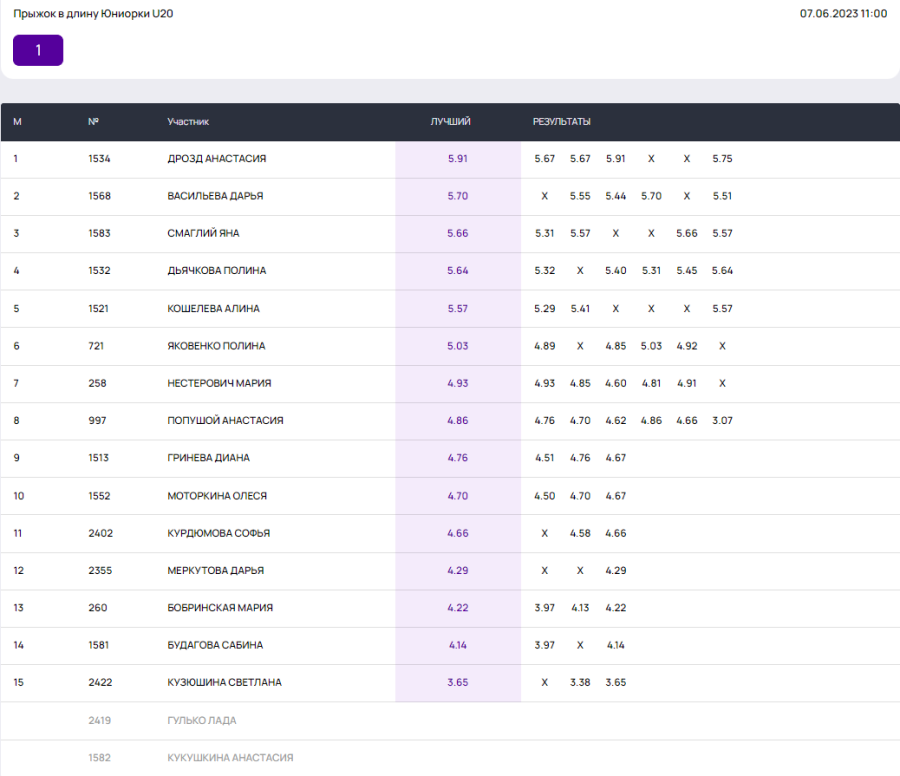900x776 pixels.
Task: Click best mark 4.76 for ГРИНЕВА ДИАНА
Action: [x=457, y=458]
